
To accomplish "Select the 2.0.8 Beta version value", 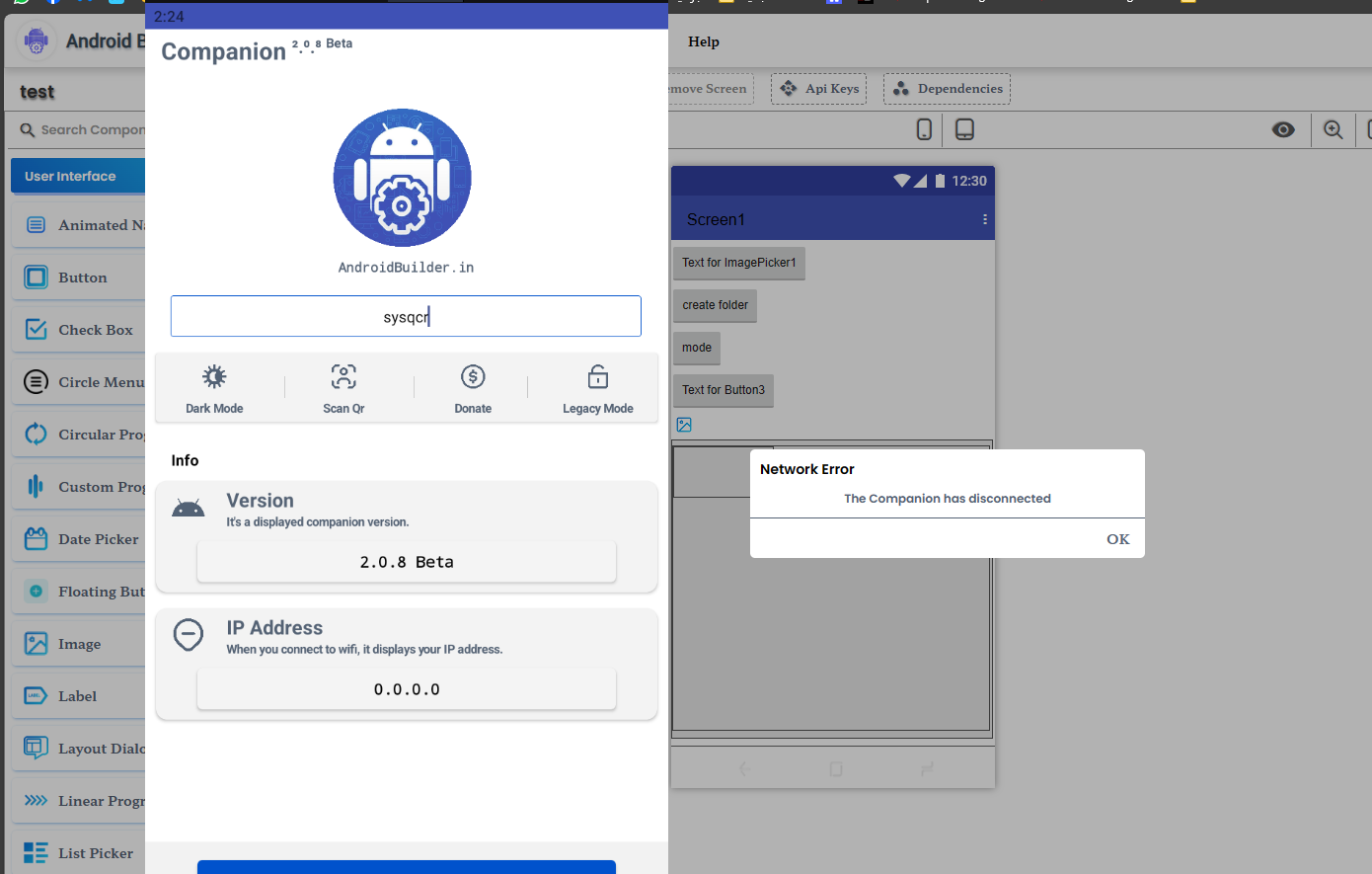I will 407,562.
